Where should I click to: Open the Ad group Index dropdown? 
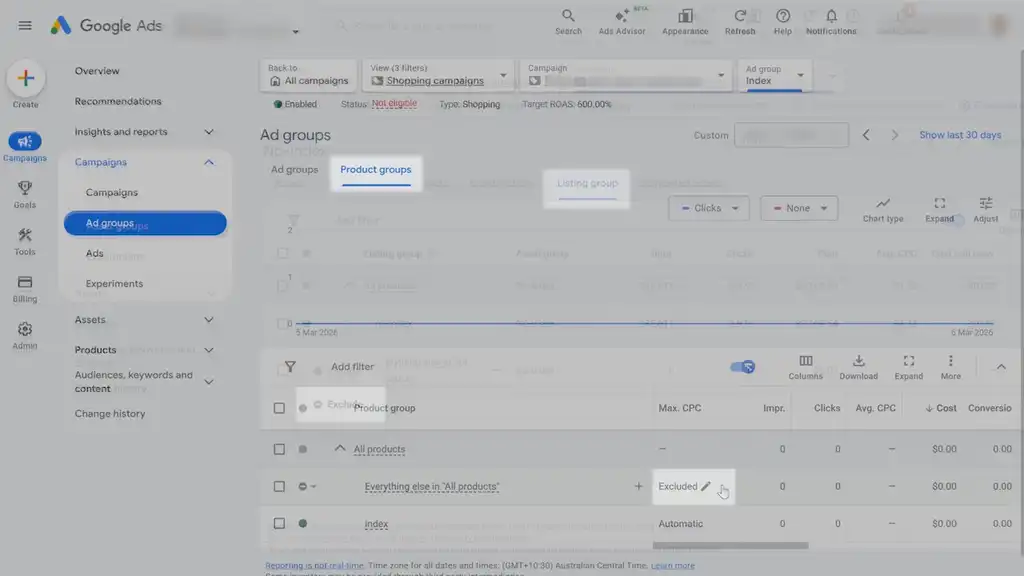point(775,75)
